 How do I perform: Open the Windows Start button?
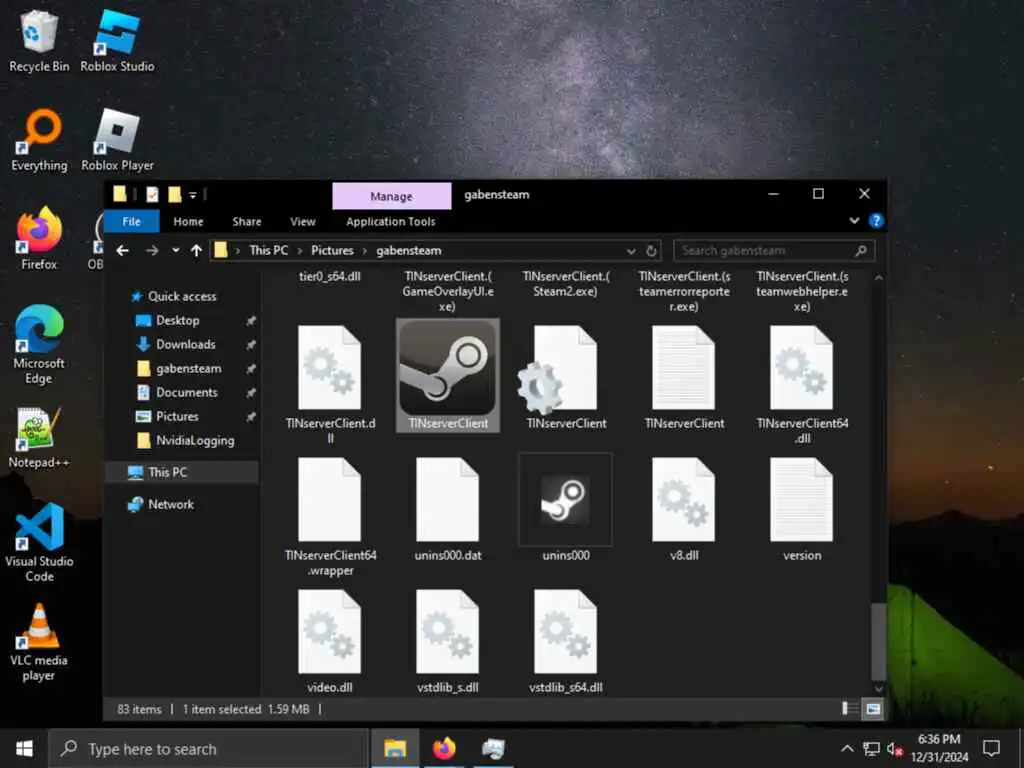(24, 748)
